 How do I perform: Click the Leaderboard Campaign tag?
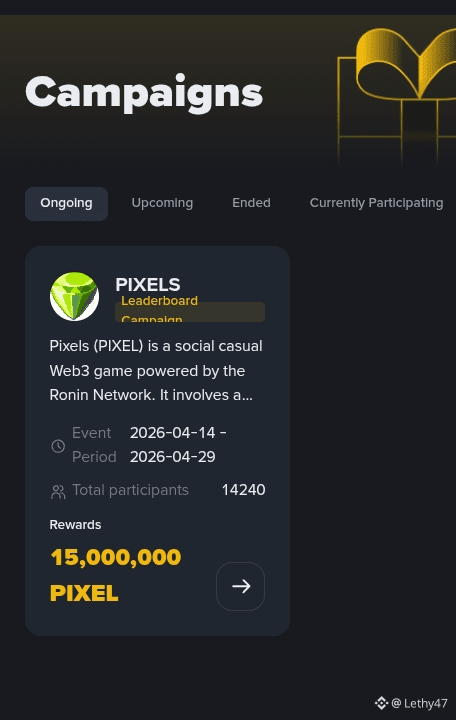click(190, 309)
